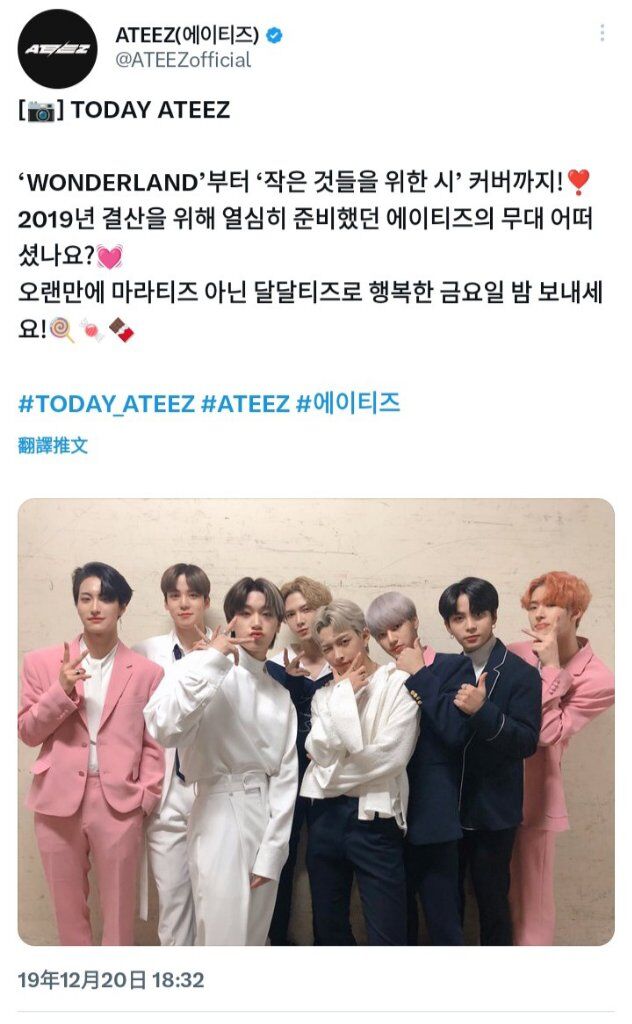Open the #에이티즈 hashtag
The height and width of the screenshot is (1024, 632).
348,403
